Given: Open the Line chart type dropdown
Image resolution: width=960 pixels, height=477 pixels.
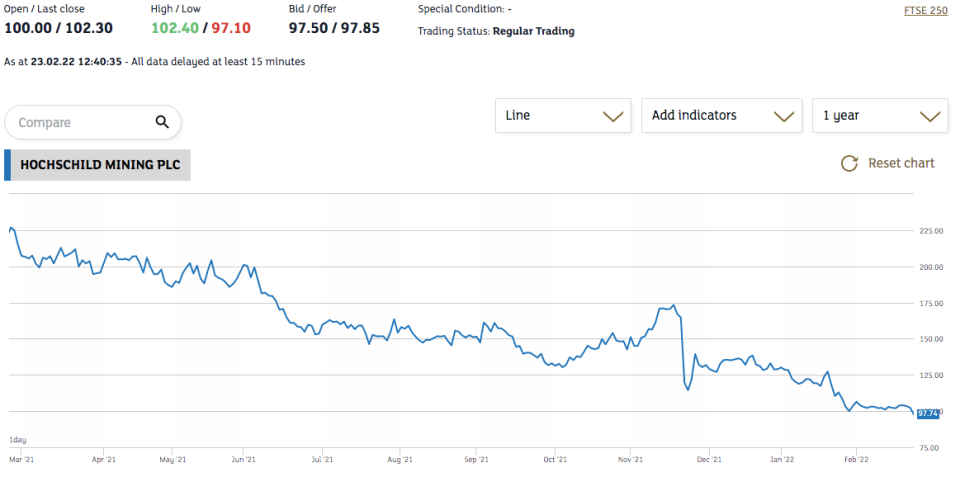Looking at the screenshot, I should coord(563,115).
